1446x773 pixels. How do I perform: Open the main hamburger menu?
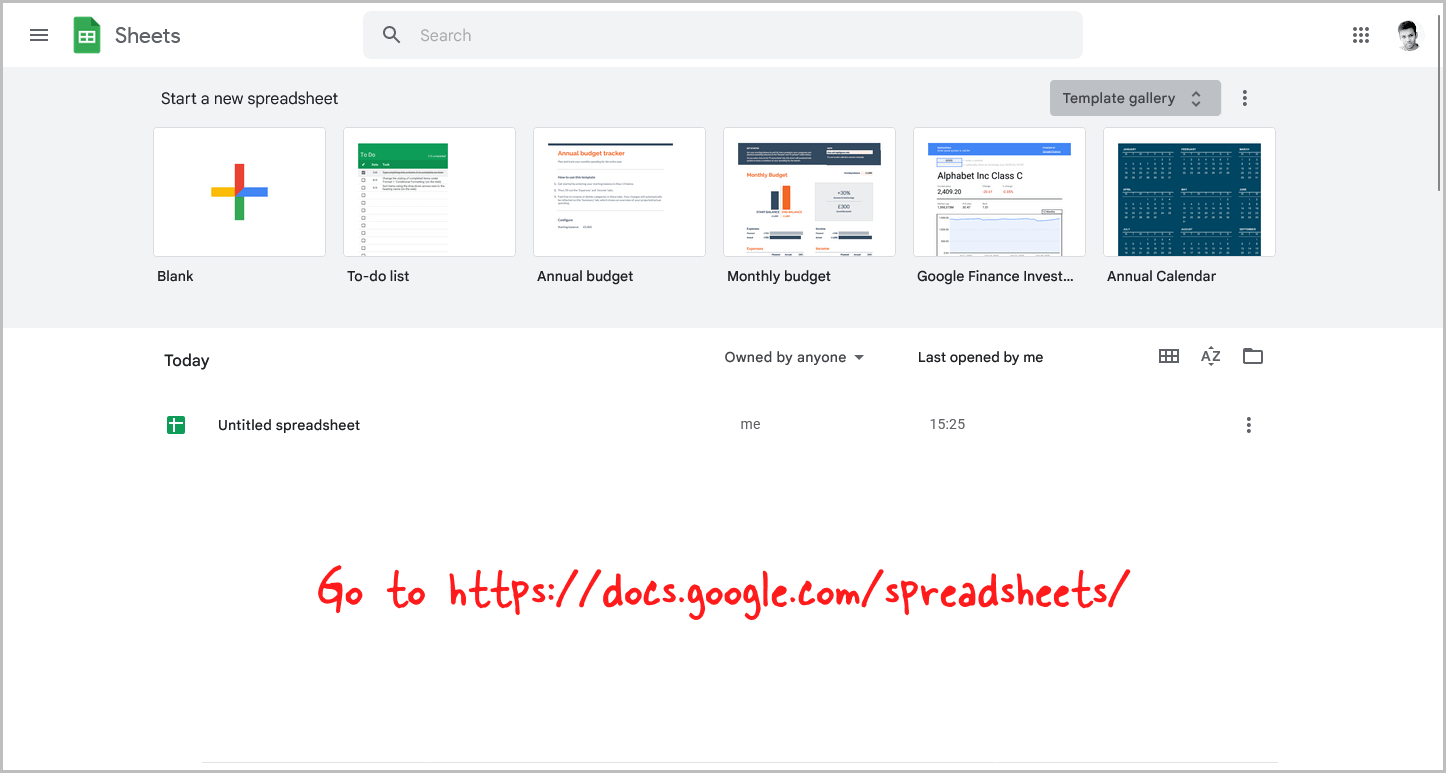click(x=39, y=35)
